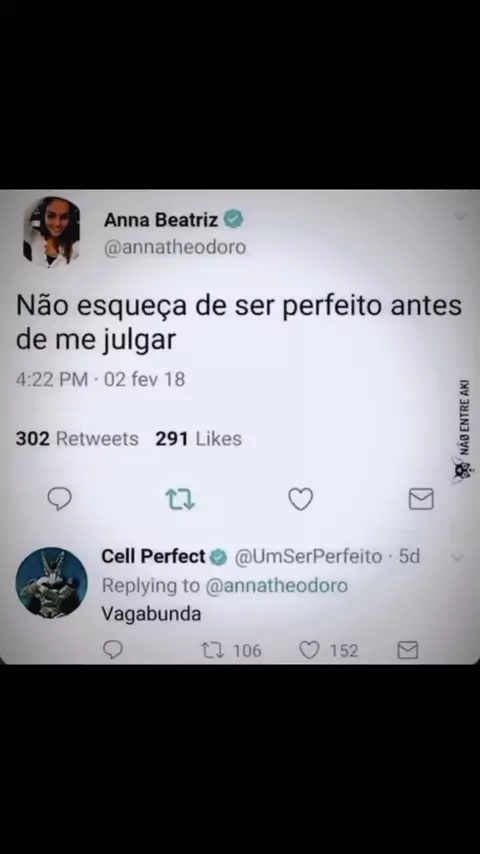Open Anna Beatriz display name

pyautogui.click(x=161, y=220)
